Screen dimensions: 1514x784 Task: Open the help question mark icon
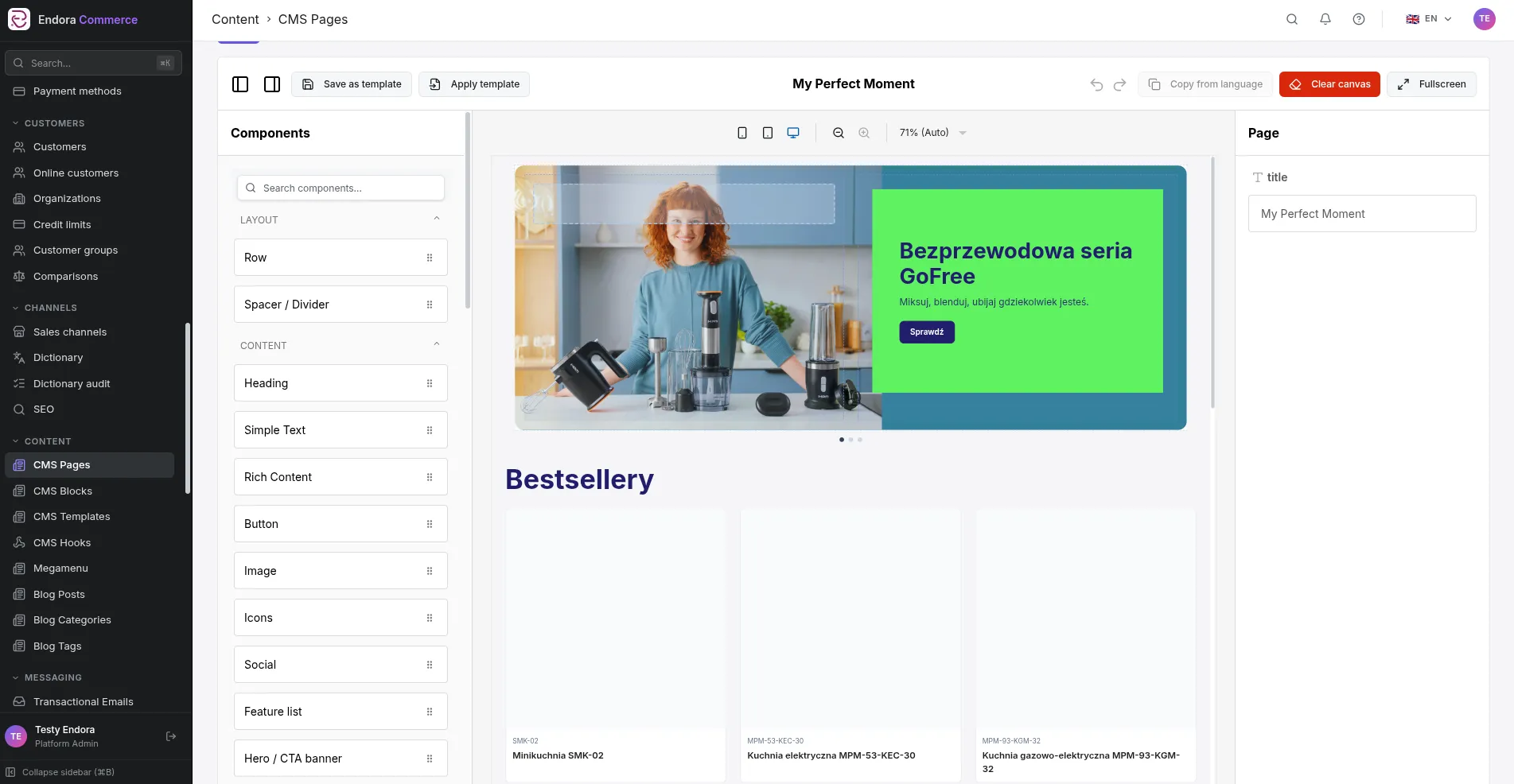click(x=1359, y=19)
